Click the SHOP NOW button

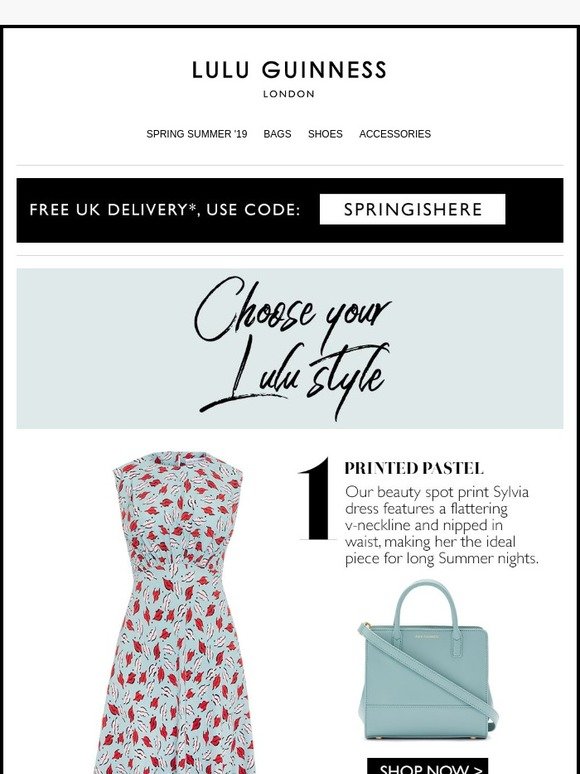tap(427, 767)
